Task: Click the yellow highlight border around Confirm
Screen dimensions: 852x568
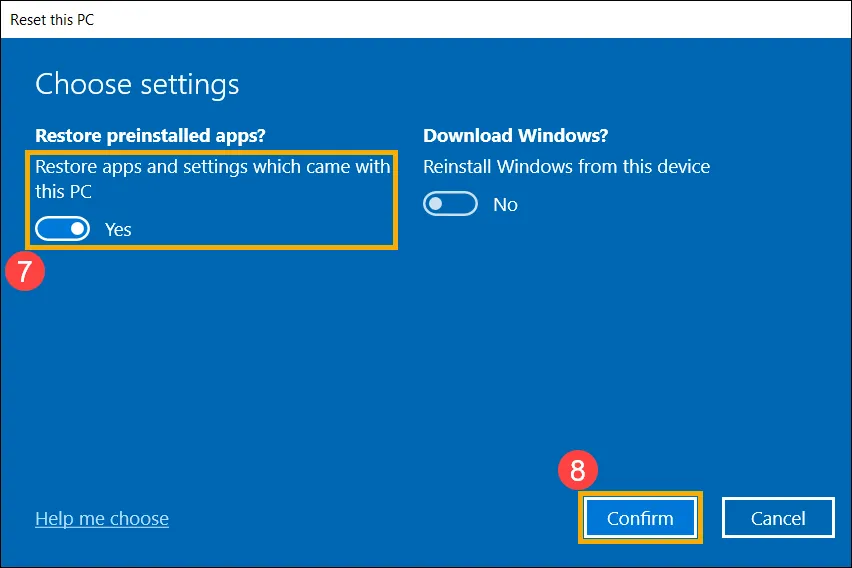Action: [640, 493]
